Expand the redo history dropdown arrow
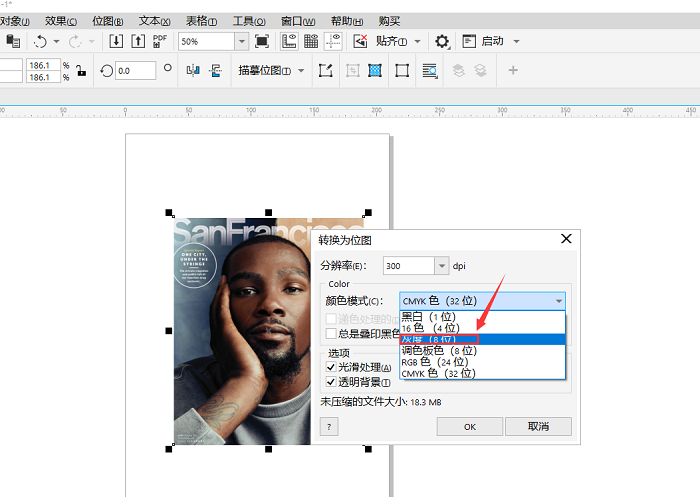The height and width of the screenshot is (497, 700). click(92, 42)
